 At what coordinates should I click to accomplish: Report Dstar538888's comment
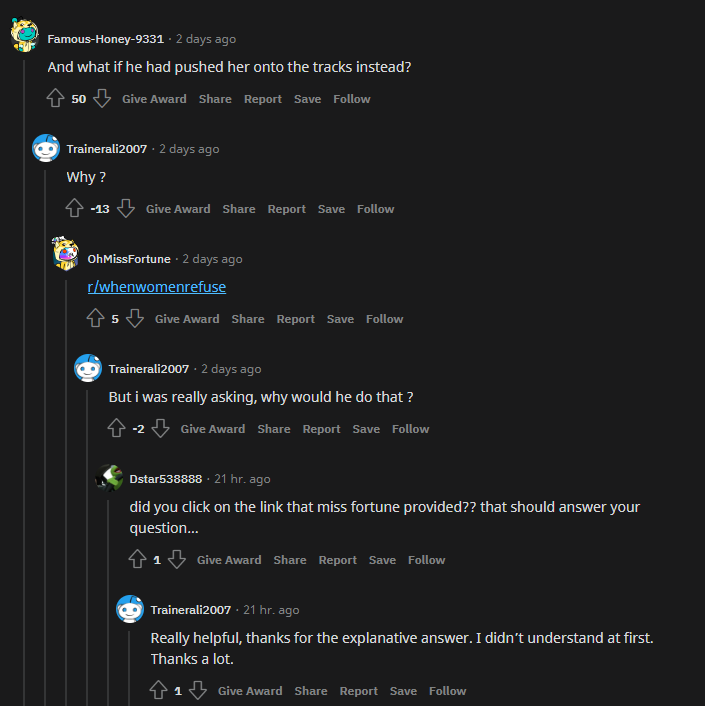338,560
